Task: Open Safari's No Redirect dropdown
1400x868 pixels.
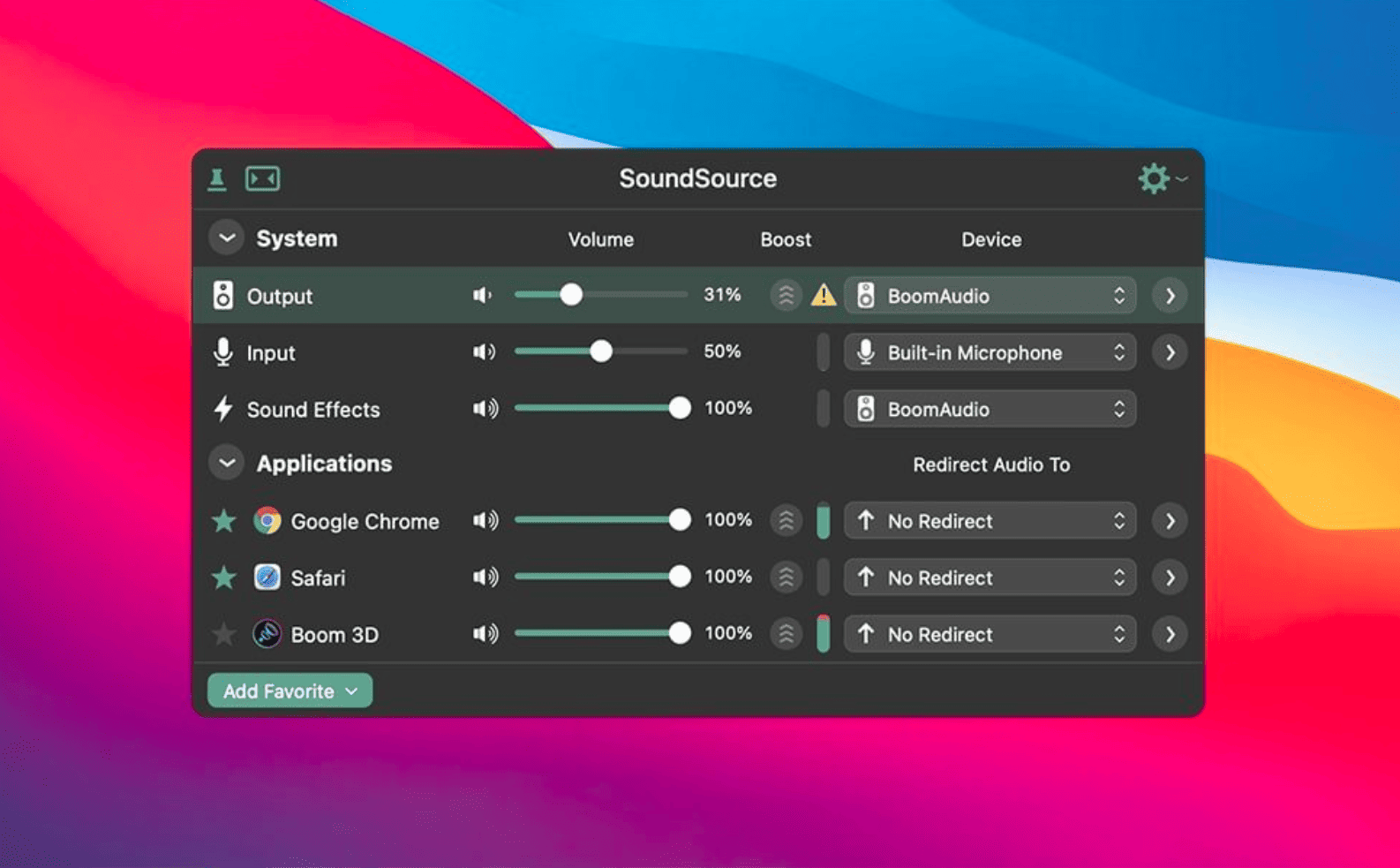Action: (x=990, y=577)
